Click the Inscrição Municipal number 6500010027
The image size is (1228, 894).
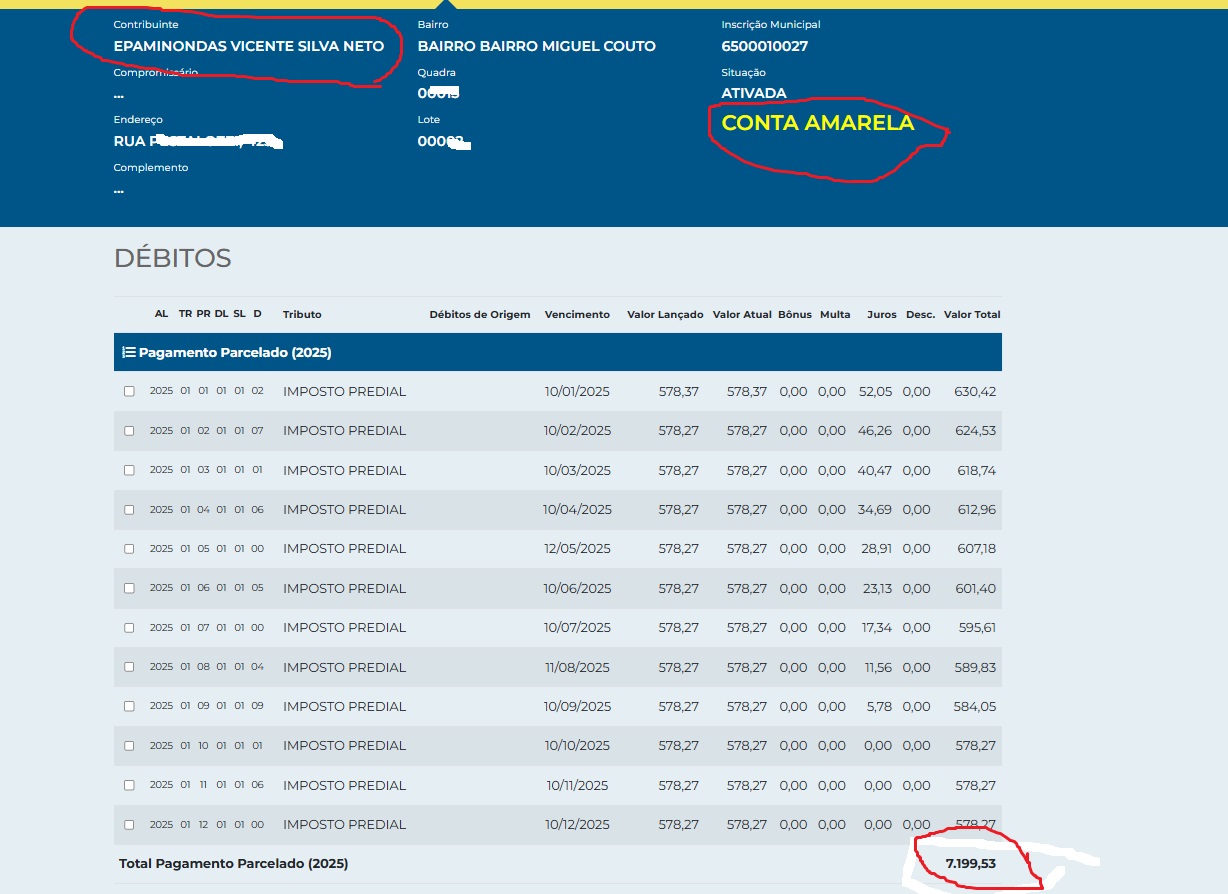click(x=764, y=46)
